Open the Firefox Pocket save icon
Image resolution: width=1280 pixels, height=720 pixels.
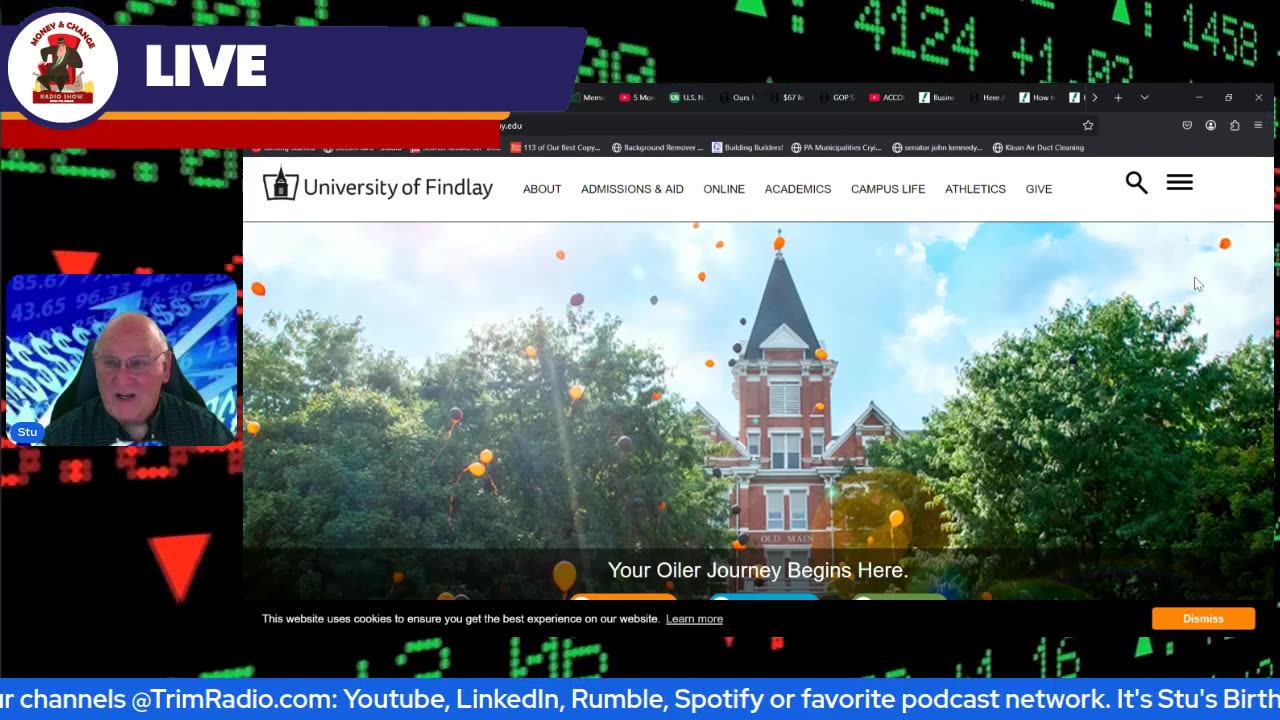(x=1187, y=125)
